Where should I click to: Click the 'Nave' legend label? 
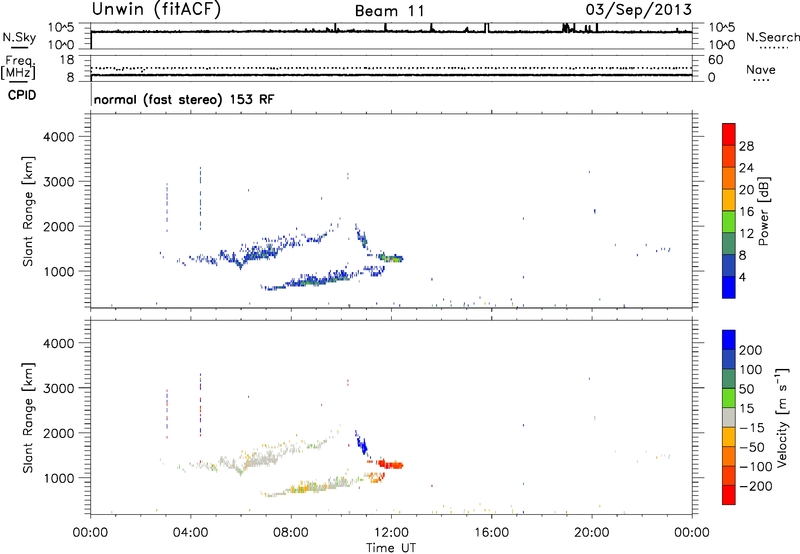point(761,69)
